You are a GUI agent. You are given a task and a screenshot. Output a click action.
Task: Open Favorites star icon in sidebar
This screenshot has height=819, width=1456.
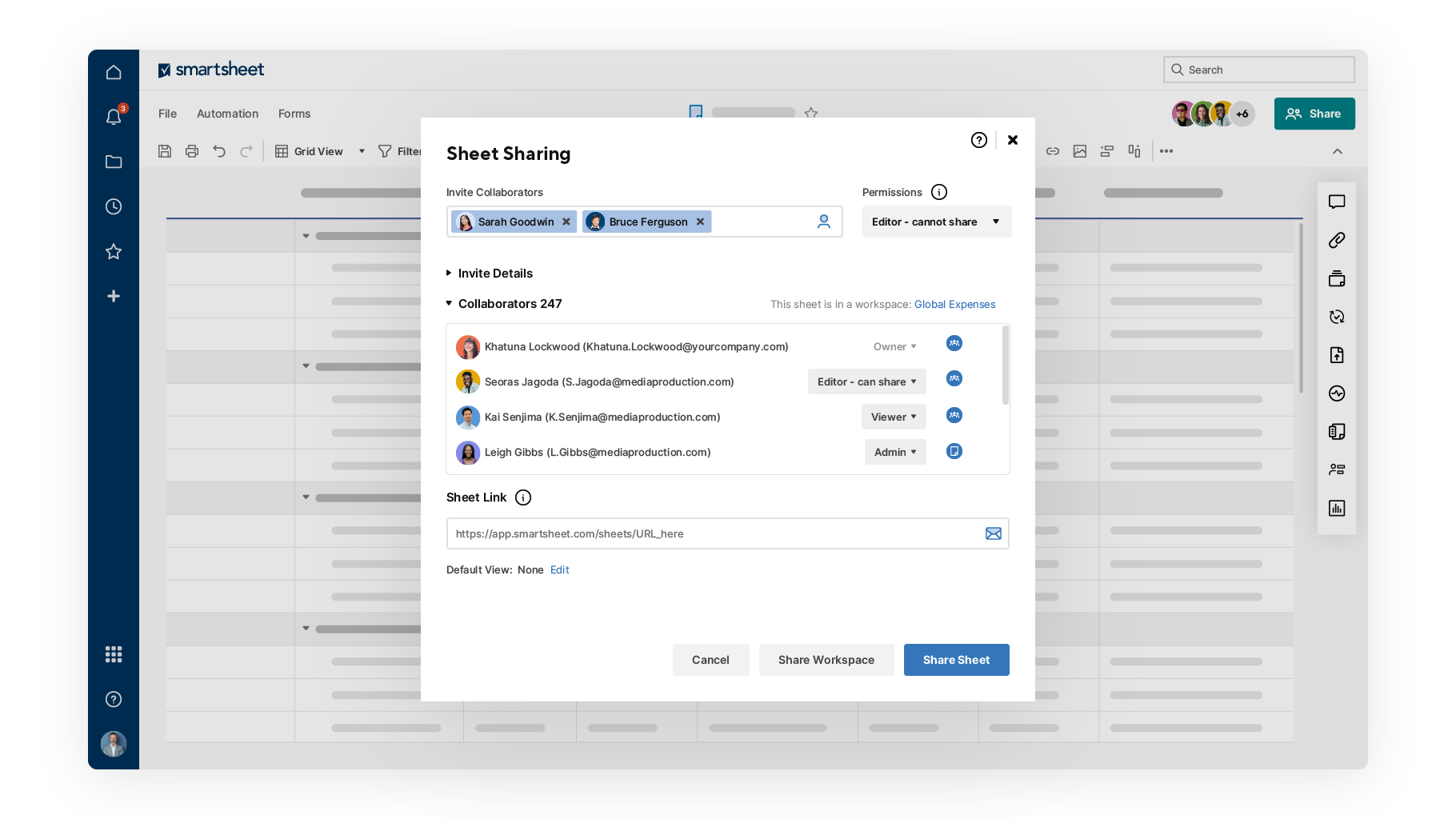click(114, 252)
